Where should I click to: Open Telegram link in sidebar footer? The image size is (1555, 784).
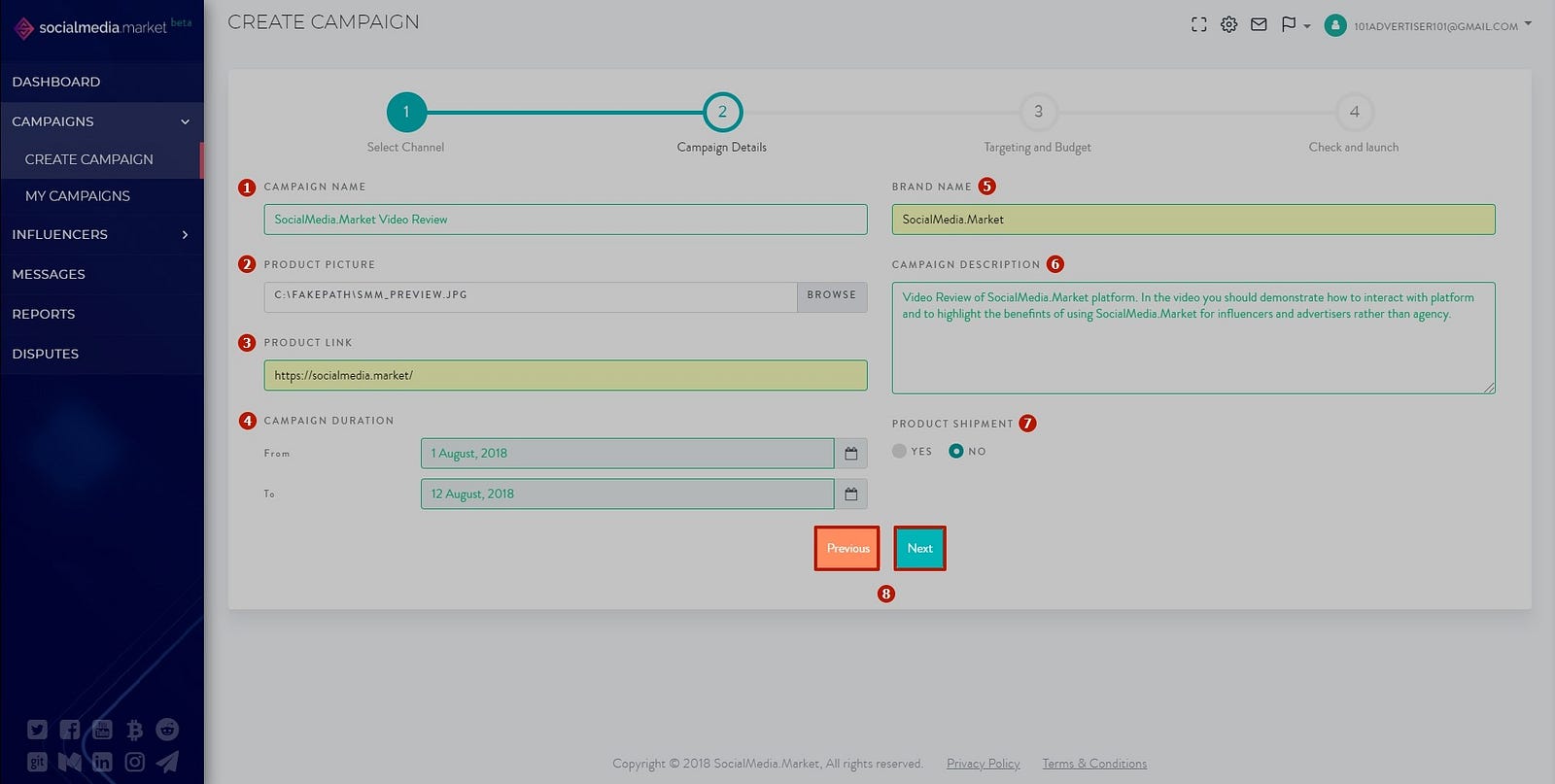tap(167, 763)
